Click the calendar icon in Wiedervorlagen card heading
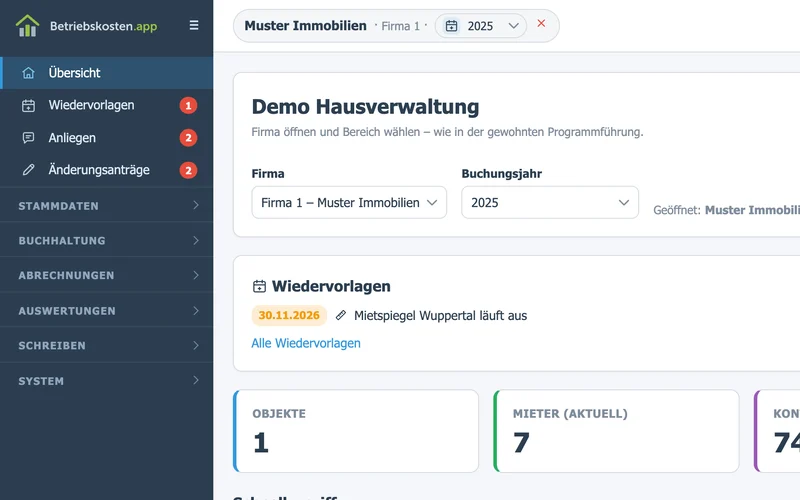Screen dimensions: 800x500 (259, 286)
